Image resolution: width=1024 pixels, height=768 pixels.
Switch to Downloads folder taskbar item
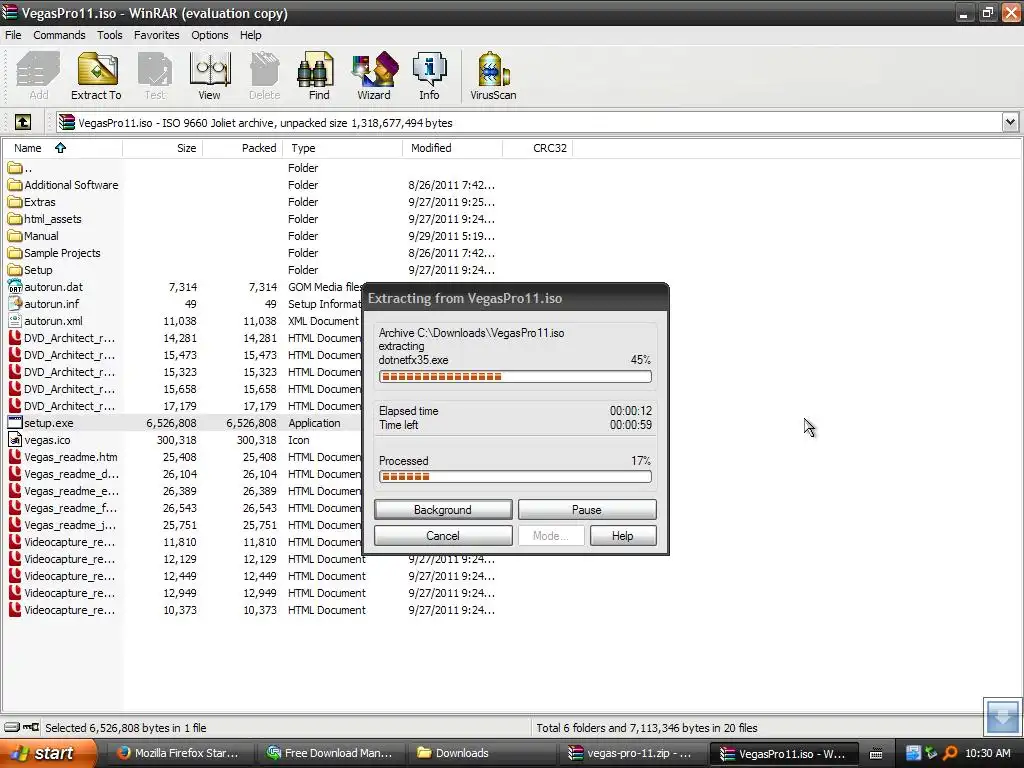click(x=481, y=753)
